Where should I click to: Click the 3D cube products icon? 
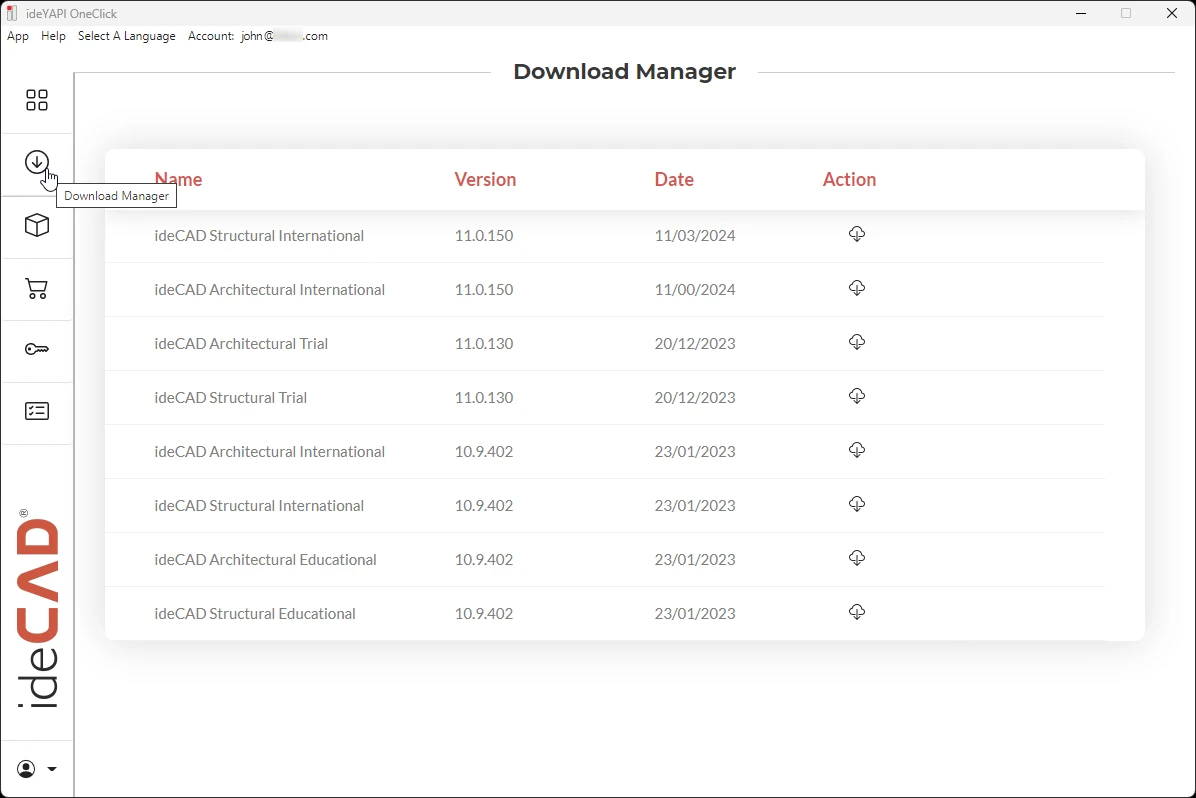click(37, 225)
